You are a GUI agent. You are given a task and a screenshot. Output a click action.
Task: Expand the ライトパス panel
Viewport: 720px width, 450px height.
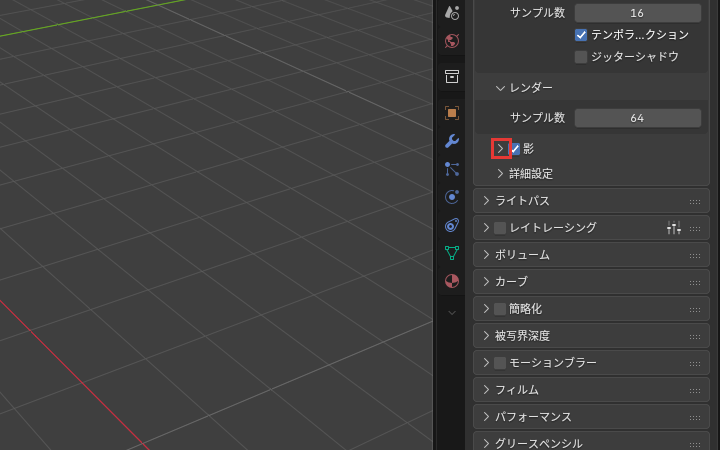click(x=486, y=201)
